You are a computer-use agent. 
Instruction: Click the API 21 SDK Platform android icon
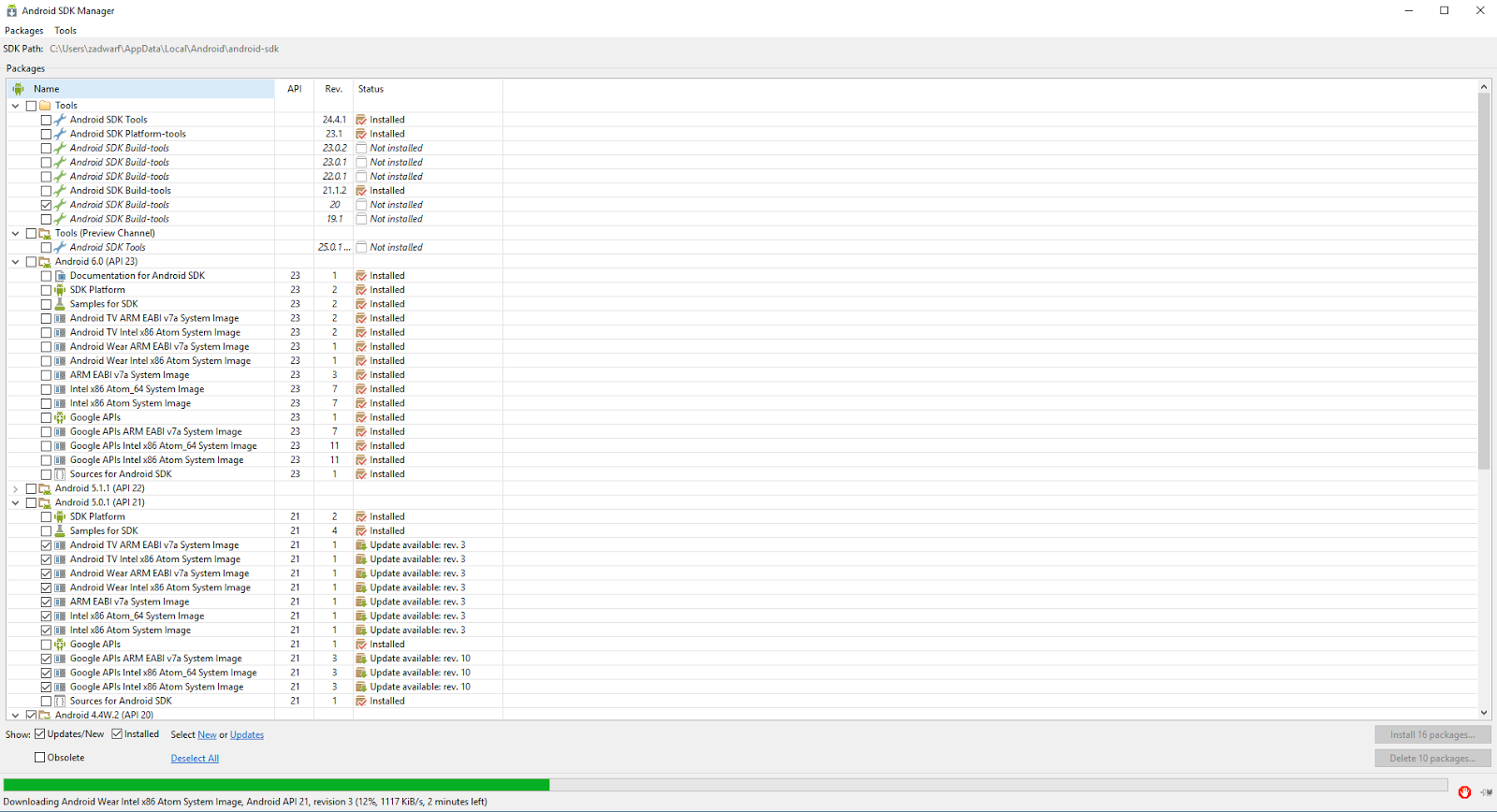click(x=60, y=516)
